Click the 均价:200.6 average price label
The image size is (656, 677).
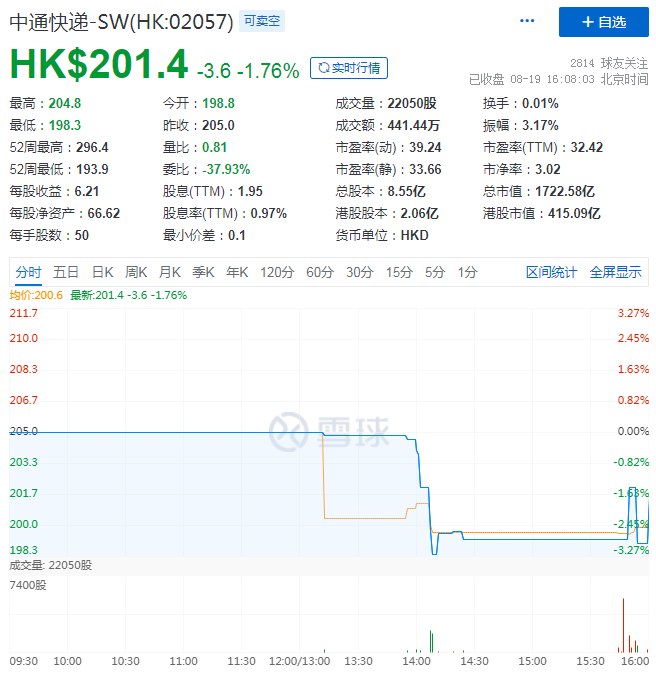click(x=36, y=295)
